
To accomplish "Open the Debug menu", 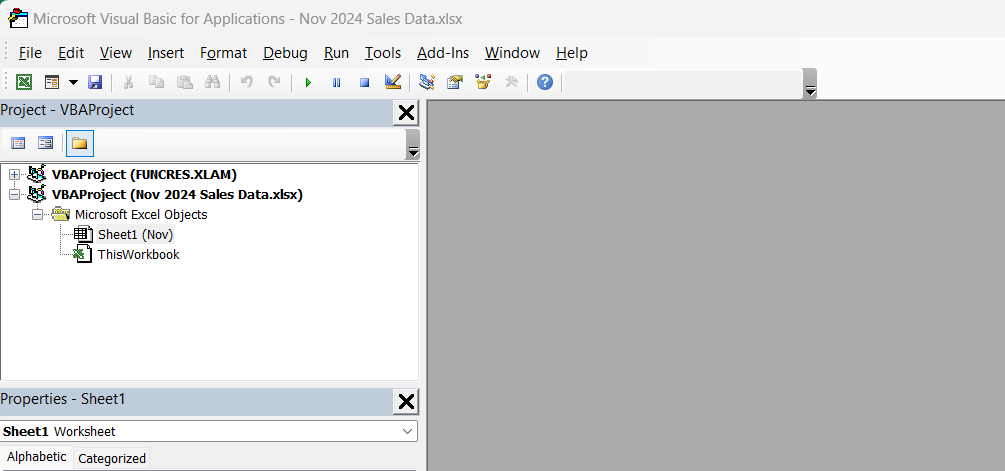I will point(285,53).
